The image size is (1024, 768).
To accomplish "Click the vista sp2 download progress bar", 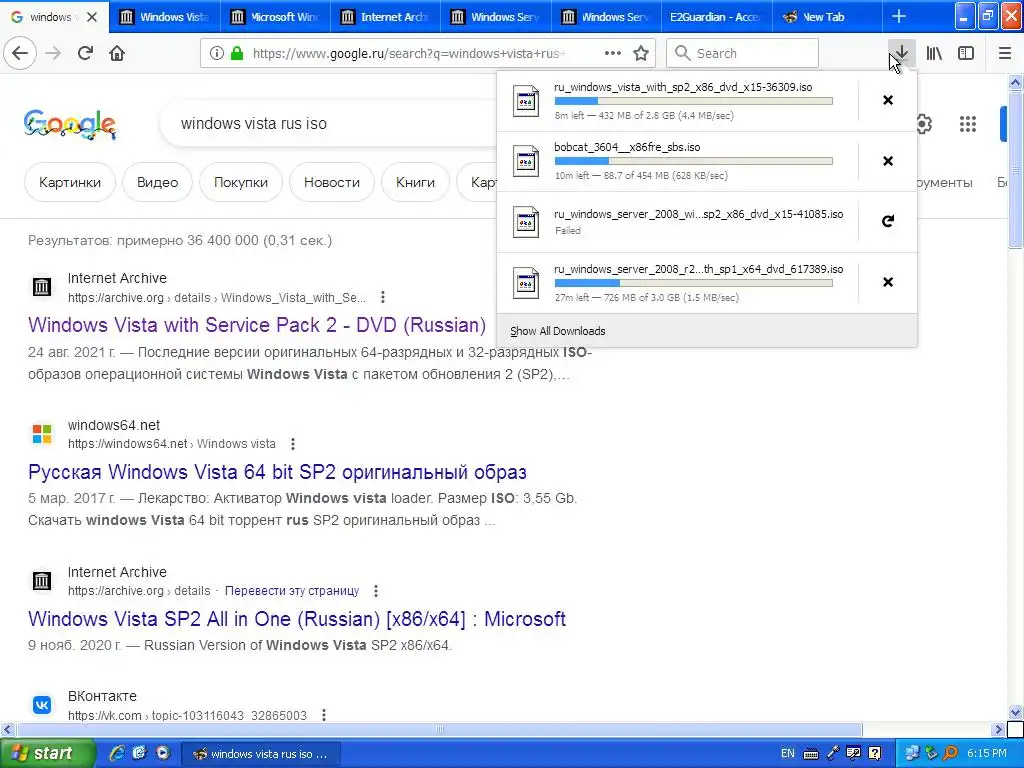I will tap(694, 101).
